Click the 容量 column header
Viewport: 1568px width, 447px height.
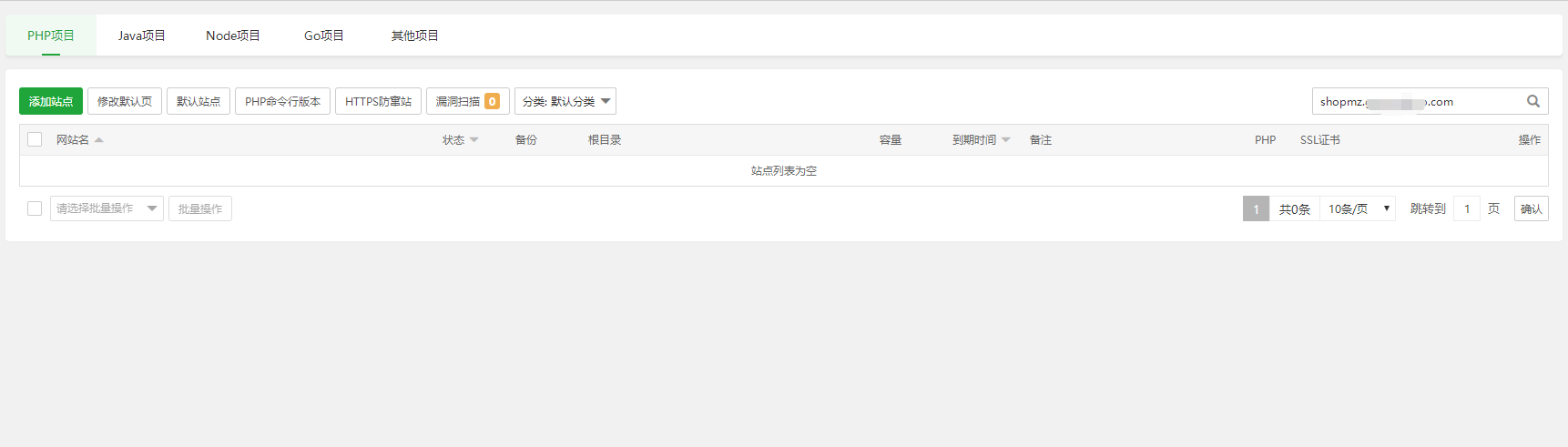click(891, 139)
